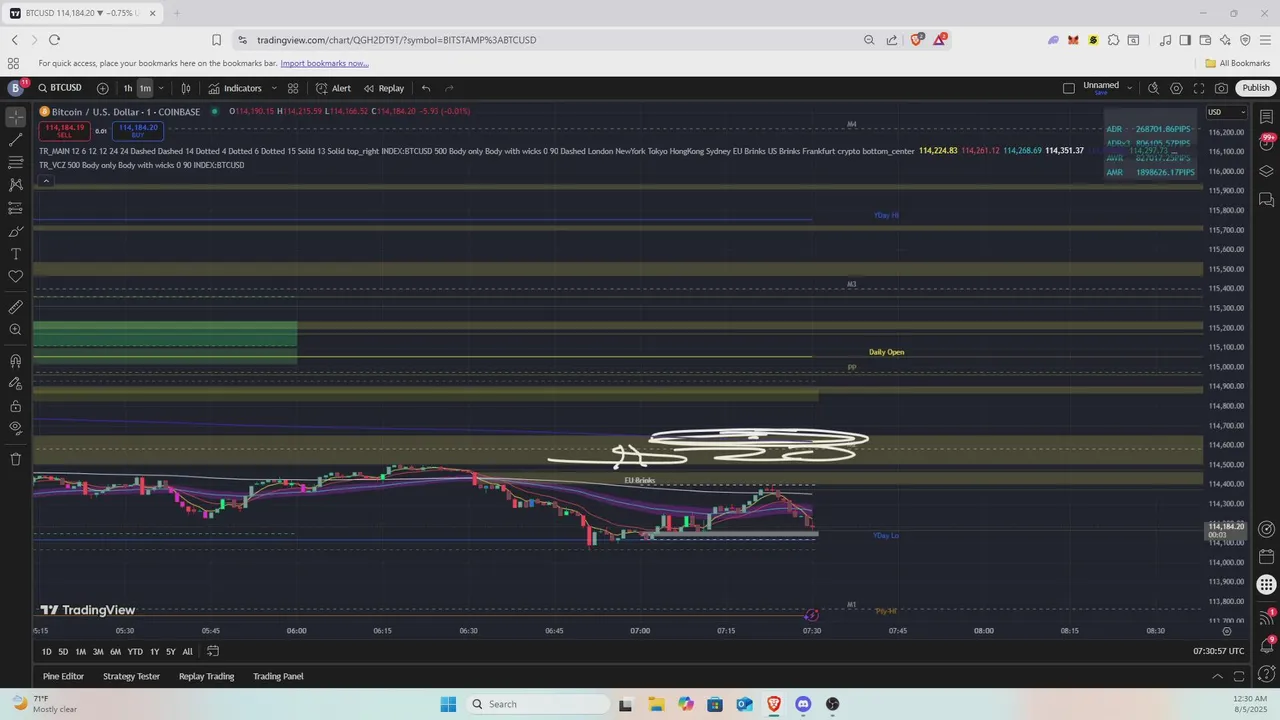Open the Pine Editor tab
The height and width of the screenshot is (720, 1280).
63,676
